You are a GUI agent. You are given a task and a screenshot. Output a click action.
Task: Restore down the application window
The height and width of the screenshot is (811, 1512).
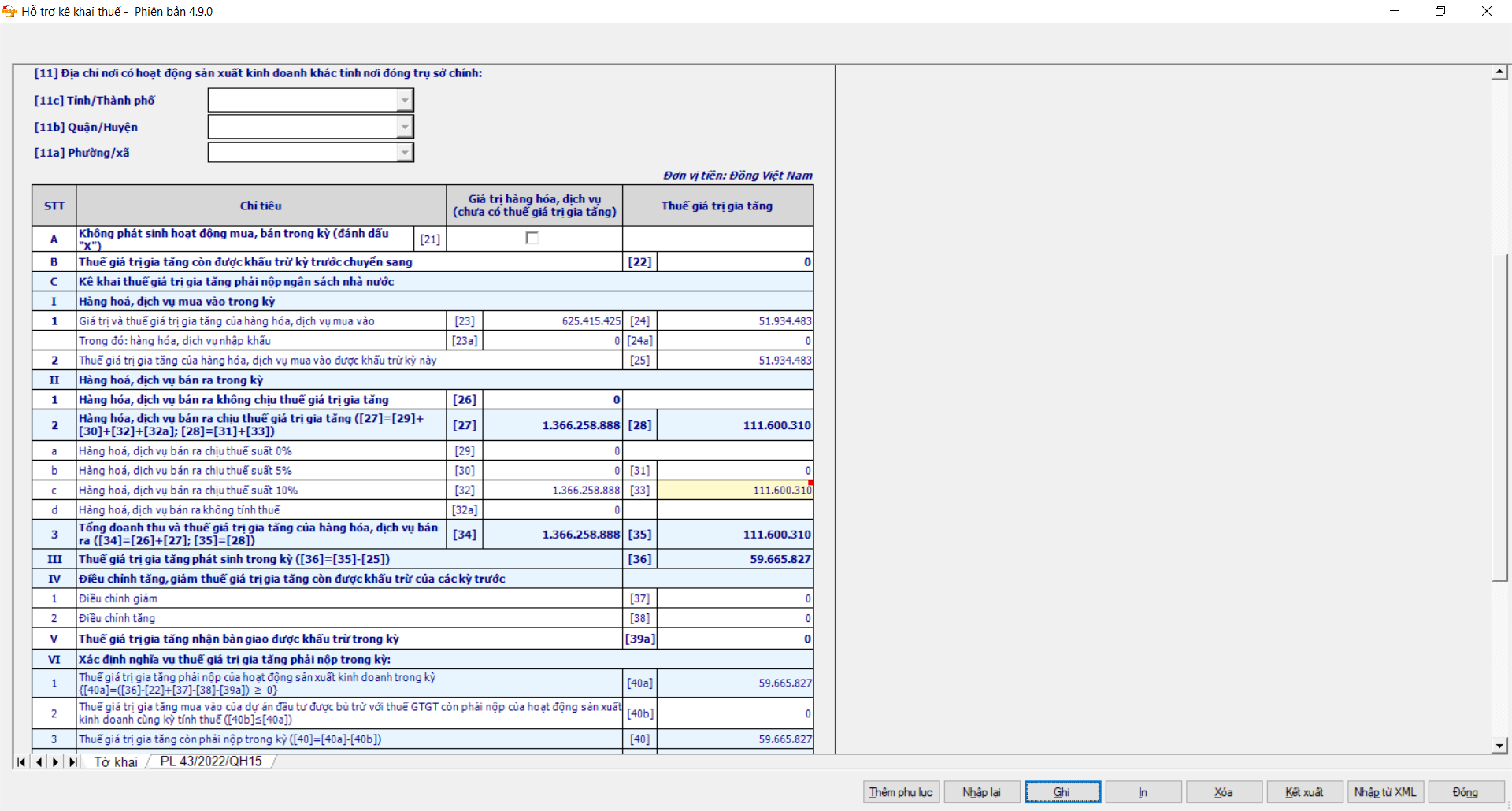(x=1440, y=11)
